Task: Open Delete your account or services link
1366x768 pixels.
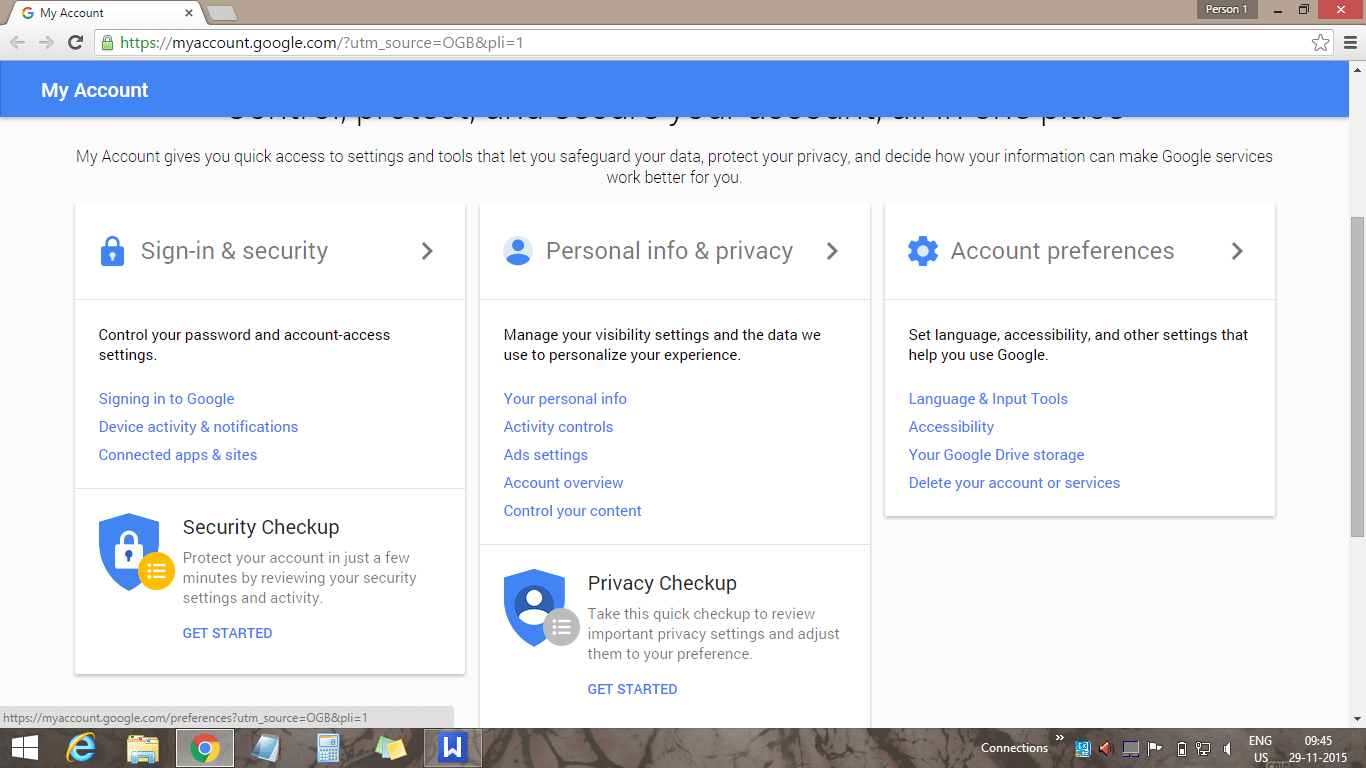Action: 1014,483
